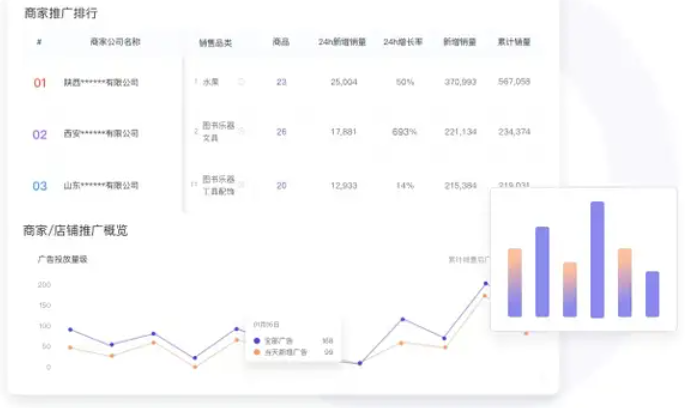Image resolution: width=685 pixels, height=408 pixels.
Task: Sort by 累计销量 column header
Action: pyautogui.click(x=513, y=43)
